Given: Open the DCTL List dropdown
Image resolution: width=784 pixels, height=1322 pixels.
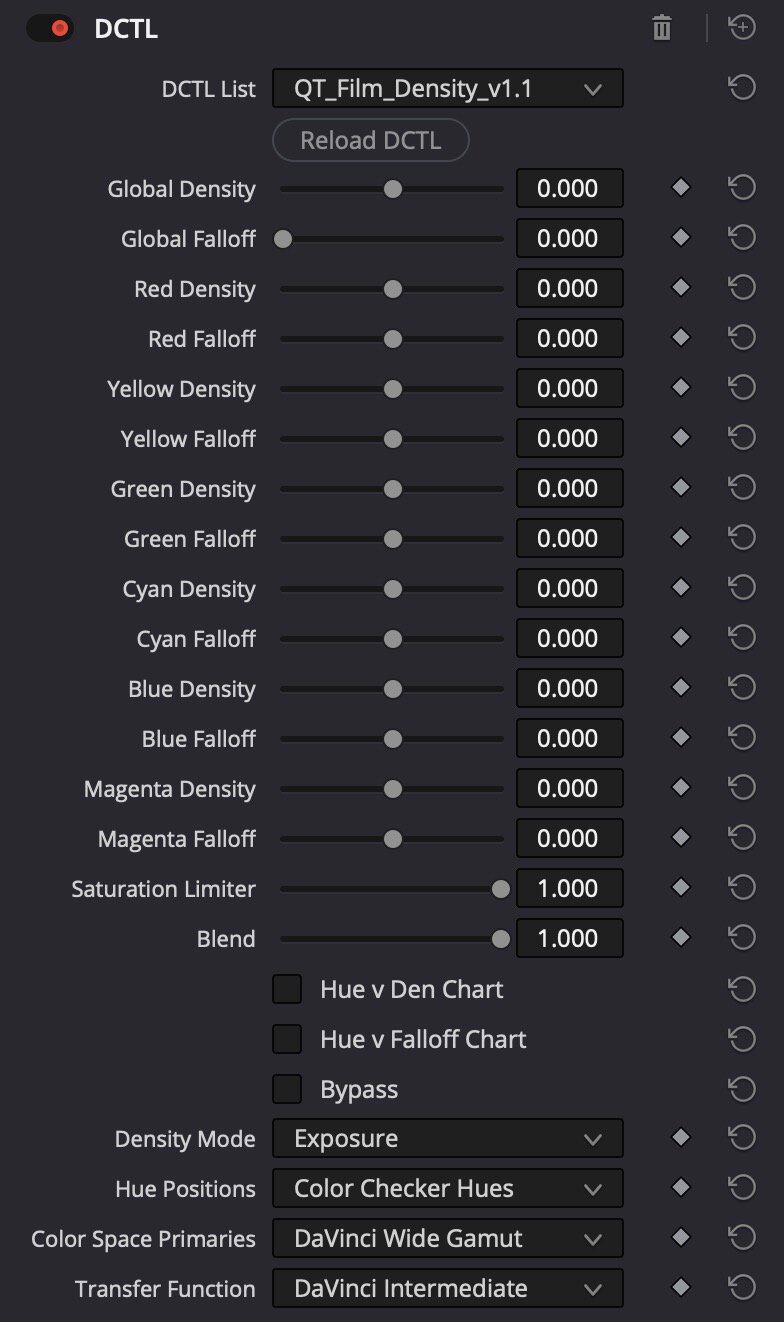Looking at the screenshot, I should 447,89.
